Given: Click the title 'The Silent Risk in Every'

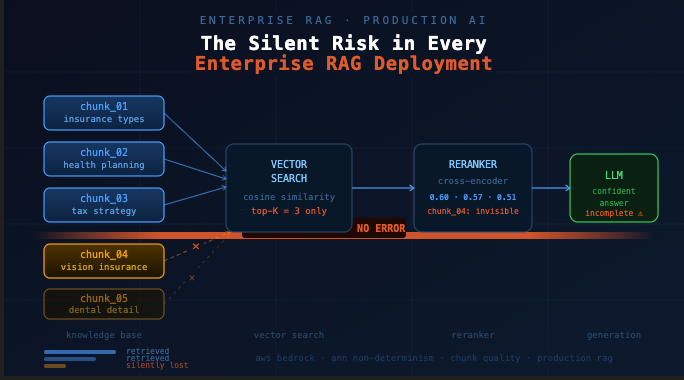Looking at the screenshot, I should point(343,43).
